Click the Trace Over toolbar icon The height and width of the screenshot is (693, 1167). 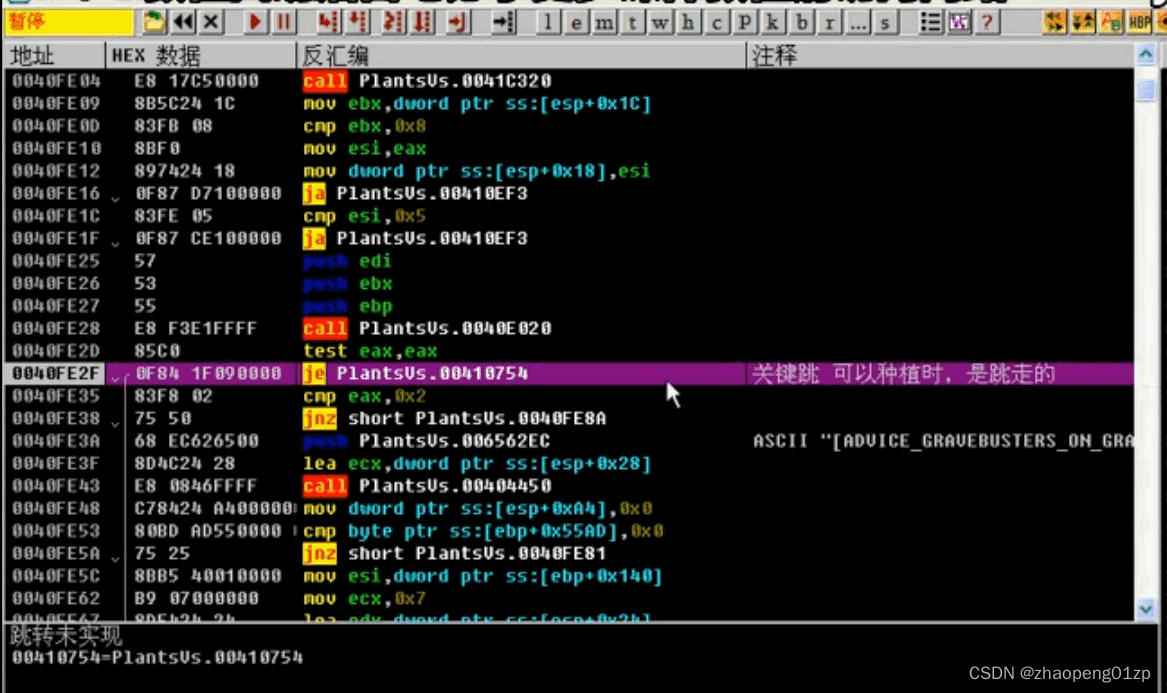click(x=424, y=22)
